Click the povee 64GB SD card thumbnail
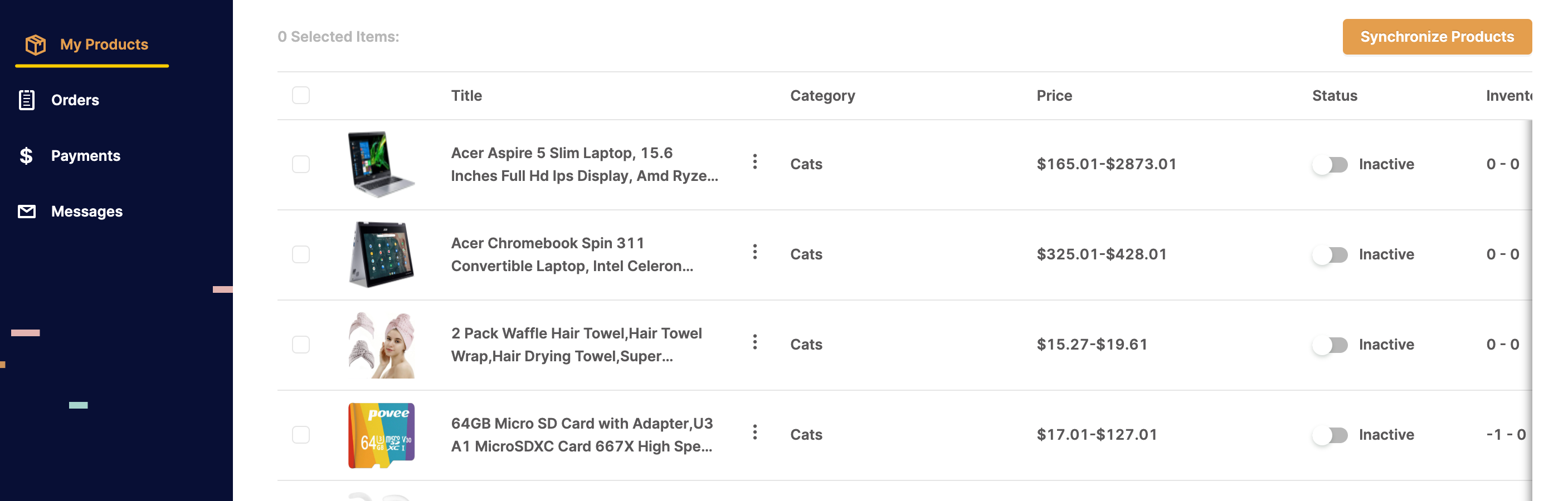Screen dimensions: 1568x501 [382, 435]
